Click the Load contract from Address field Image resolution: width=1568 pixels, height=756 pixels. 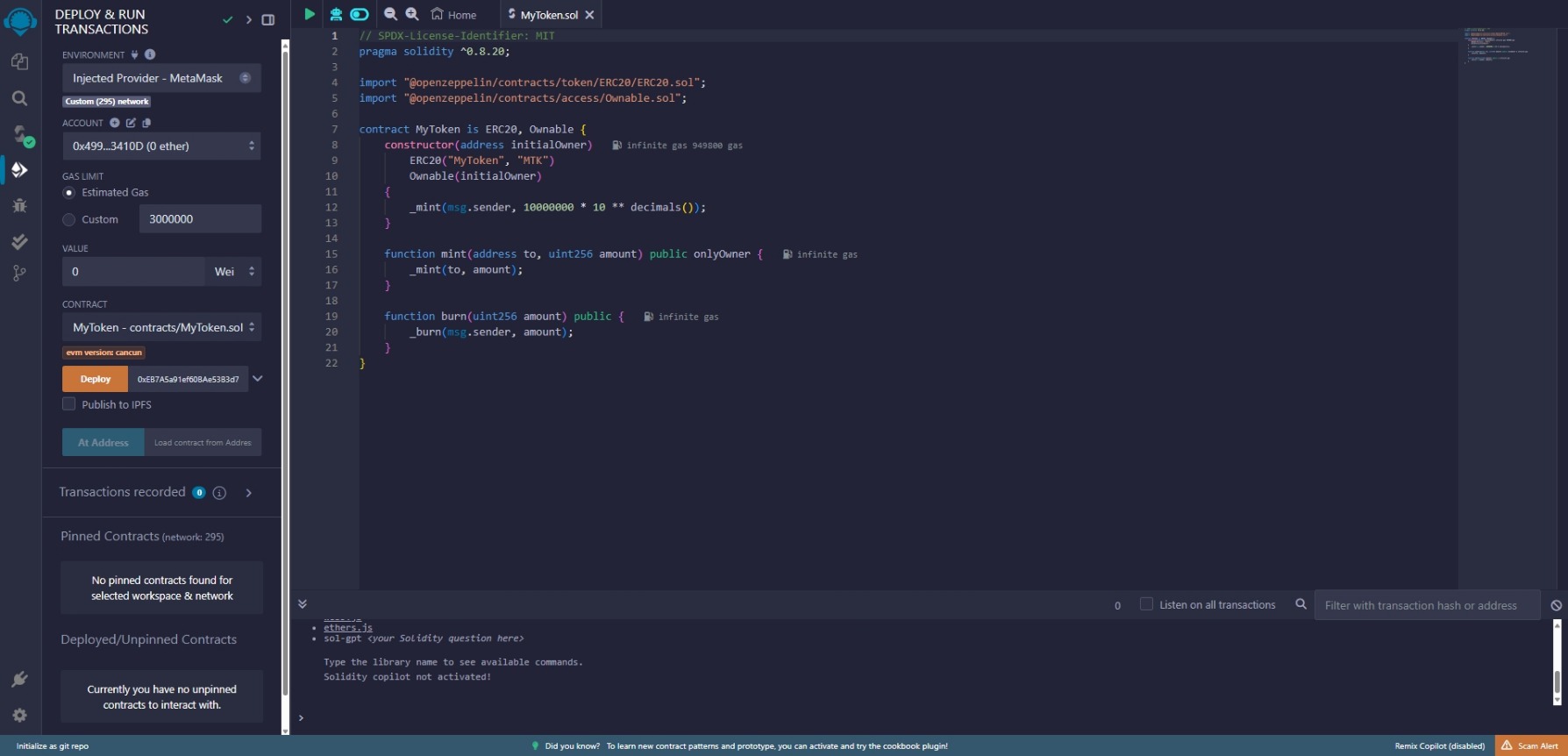[x=203, y=443]
